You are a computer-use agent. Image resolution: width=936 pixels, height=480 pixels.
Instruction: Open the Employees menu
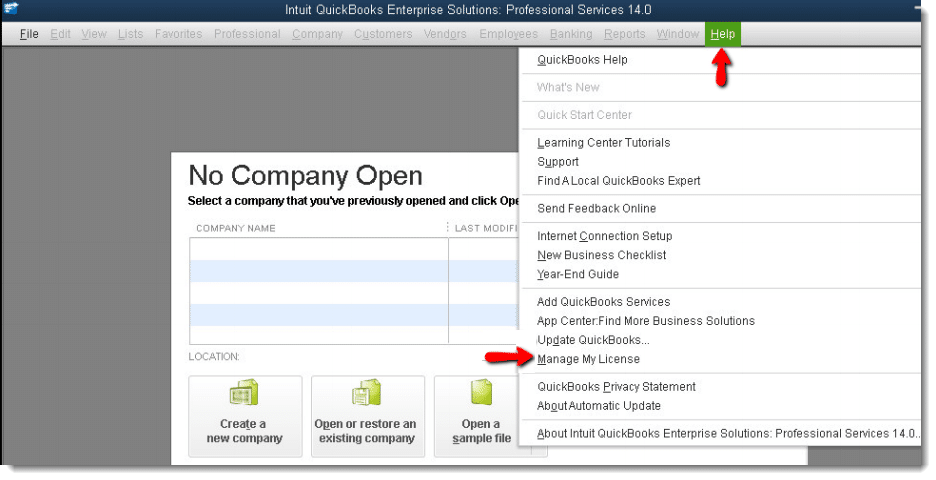click(509, 34)
